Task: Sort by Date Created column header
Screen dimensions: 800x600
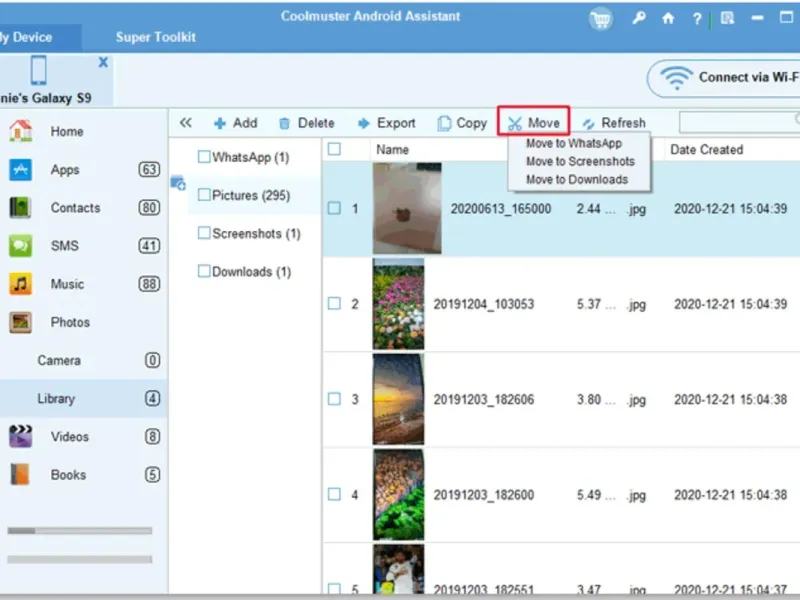Action: tap(707, 149)
